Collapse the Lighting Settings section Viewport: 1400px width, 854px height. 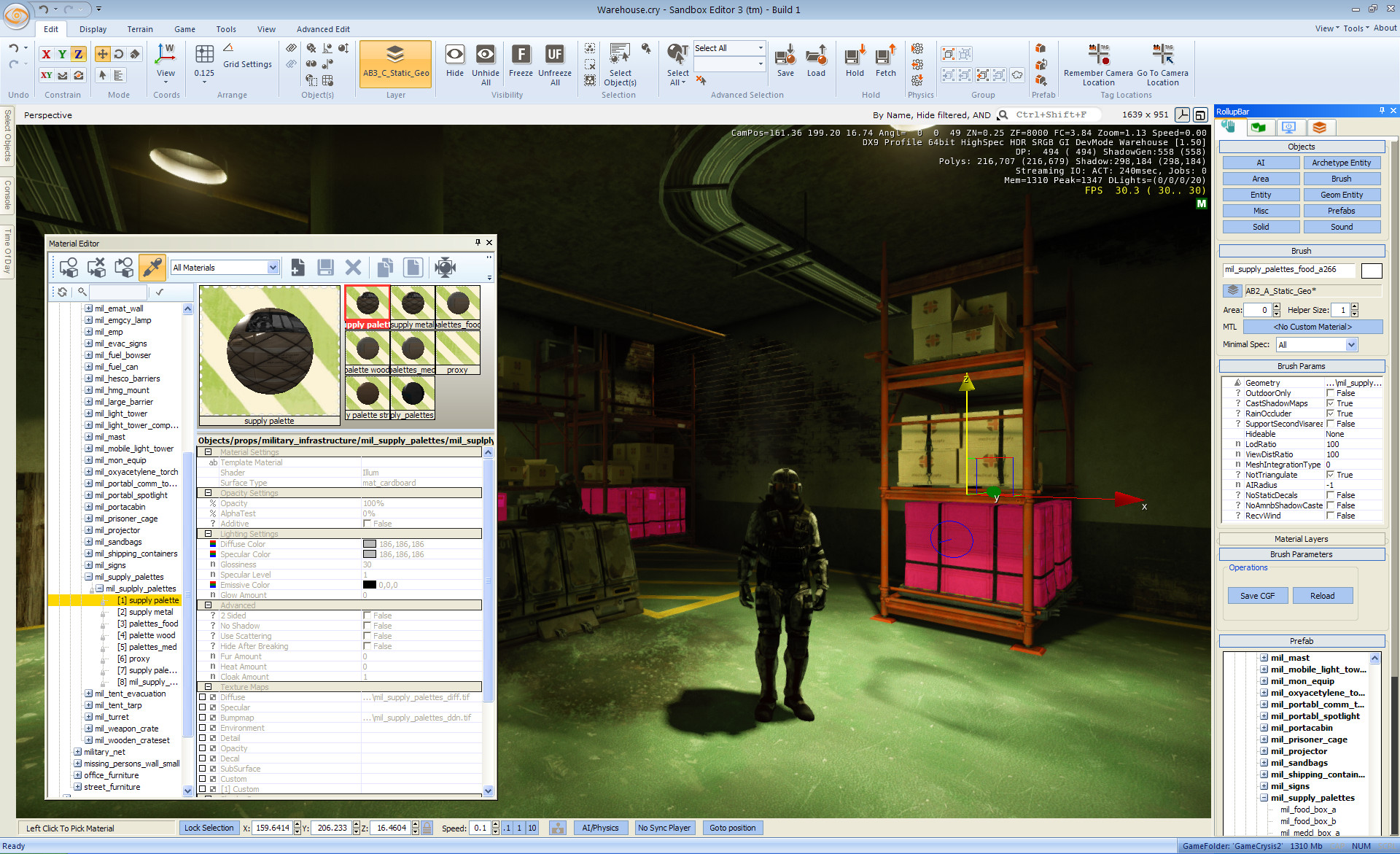point(208,534)
